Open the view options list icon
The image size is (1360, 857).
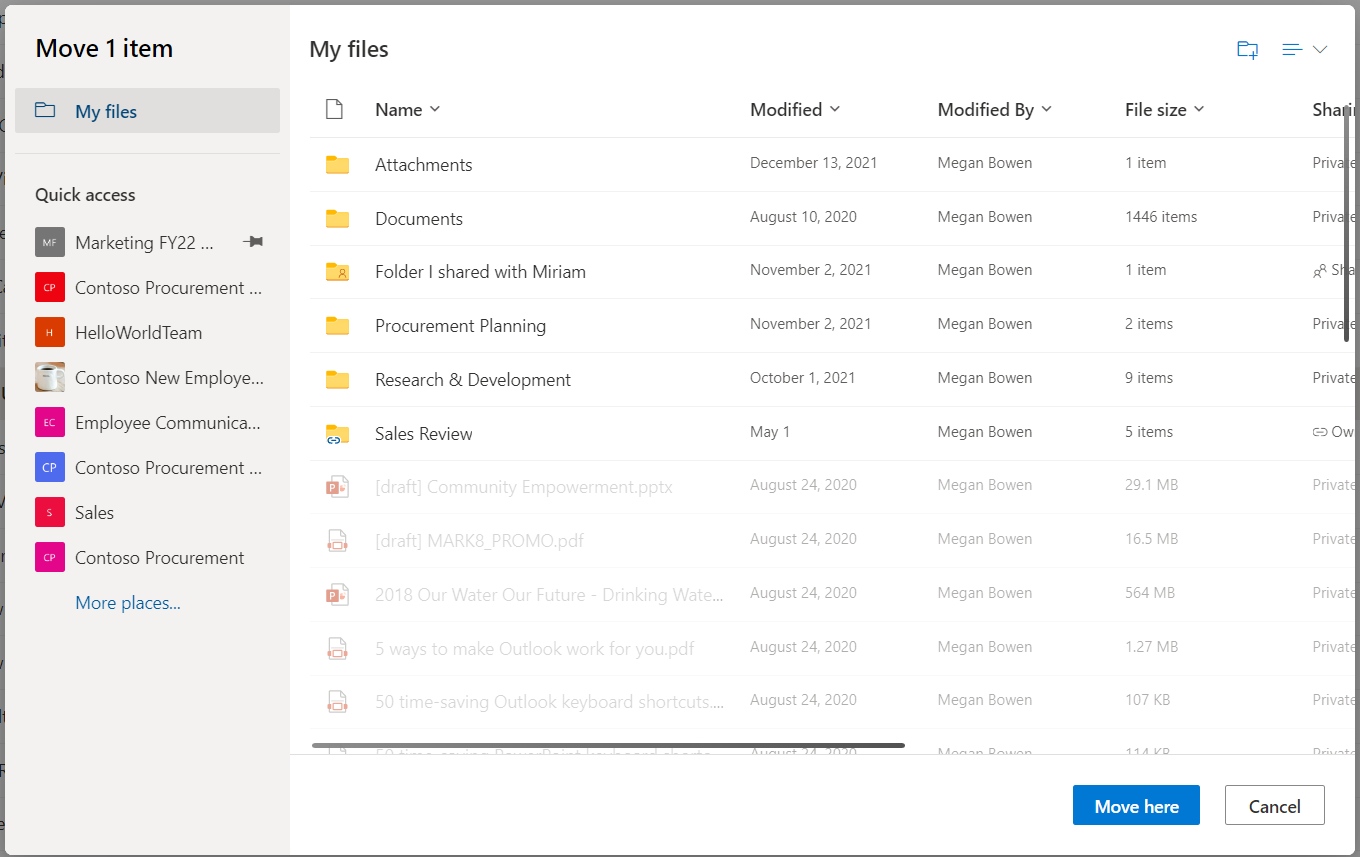click(1304, 50)
